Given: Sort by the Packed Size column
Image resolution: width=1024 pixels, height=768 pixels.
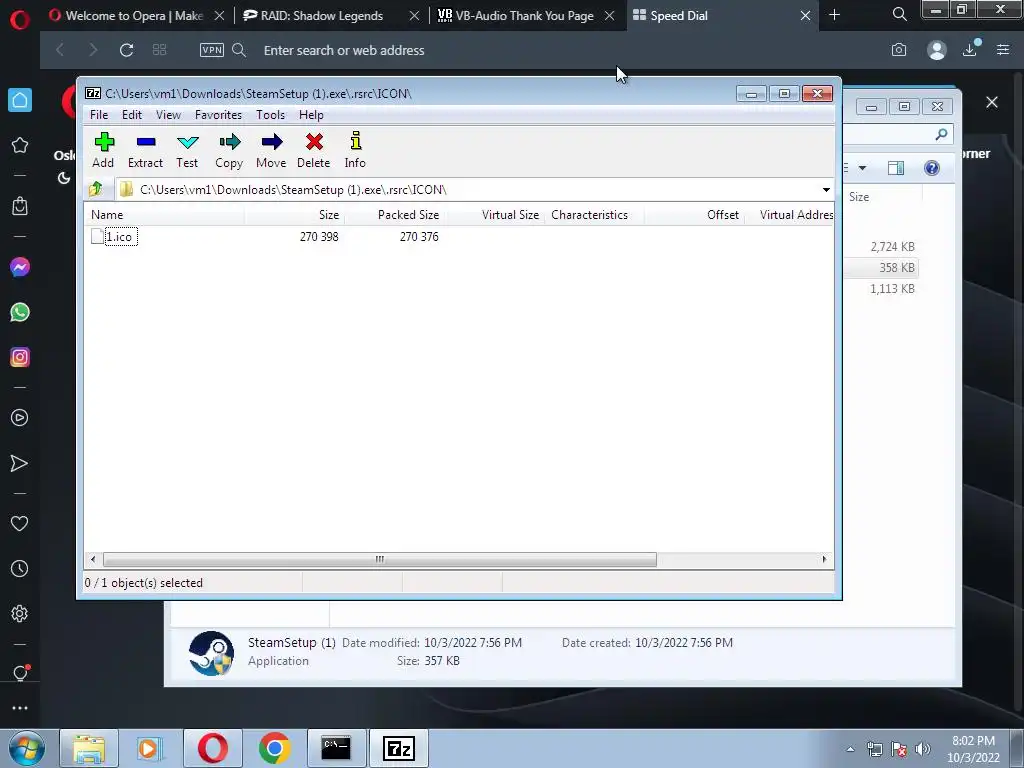Looking at the screenshot, I should coord(394,215).
